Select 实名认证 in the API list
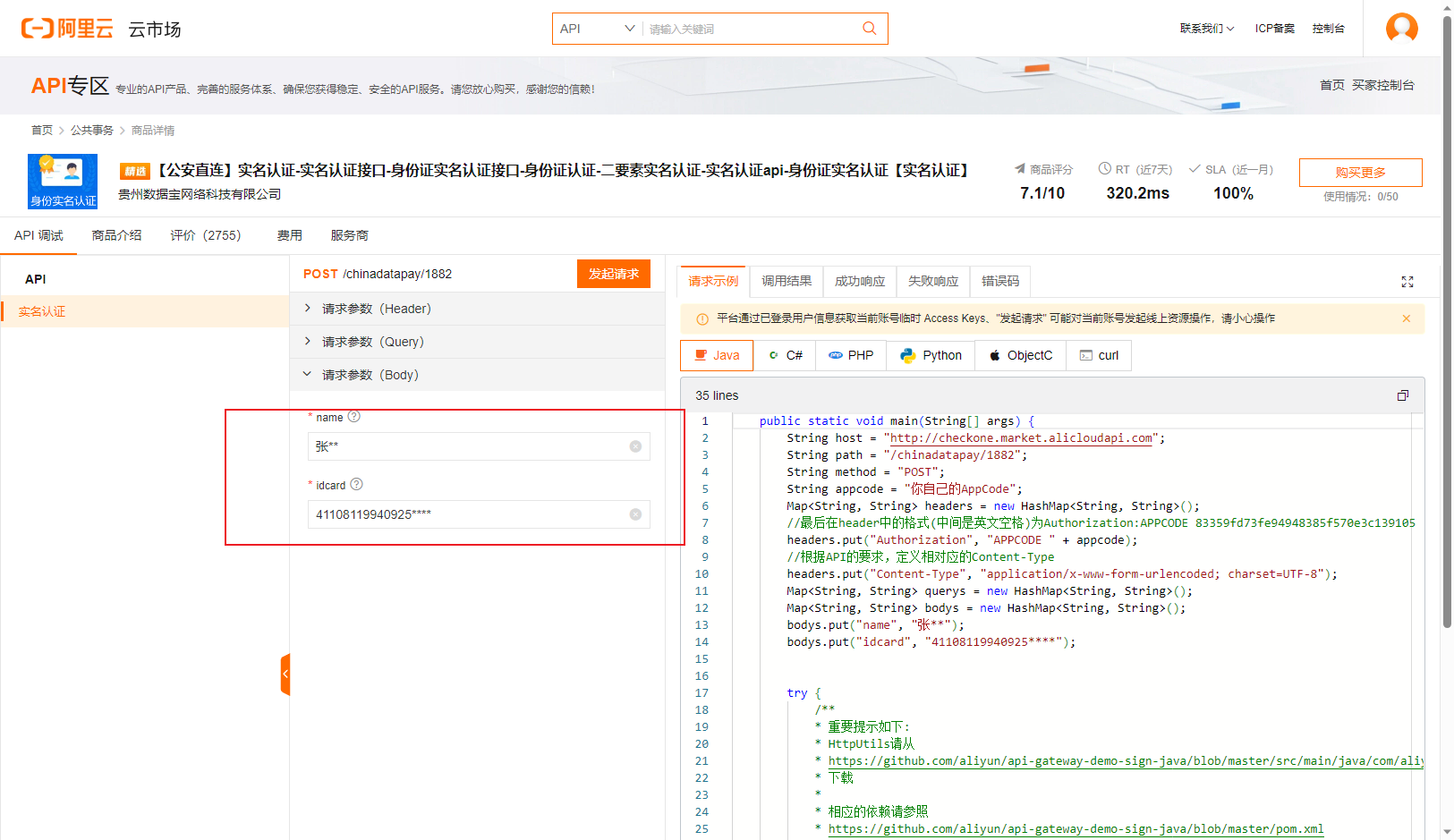 pyautogui.click(x=145, y=311)
